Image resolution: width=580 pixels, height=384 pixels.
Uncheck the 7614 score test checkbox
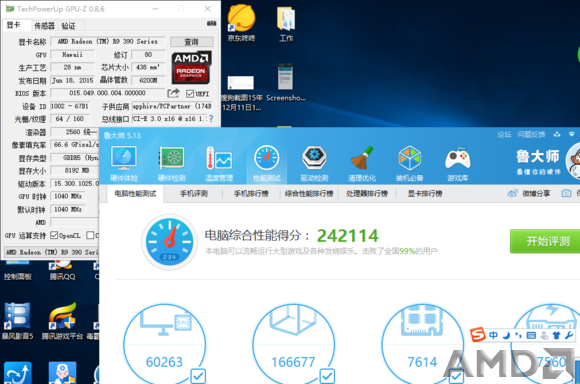click(x=456, y=376)
